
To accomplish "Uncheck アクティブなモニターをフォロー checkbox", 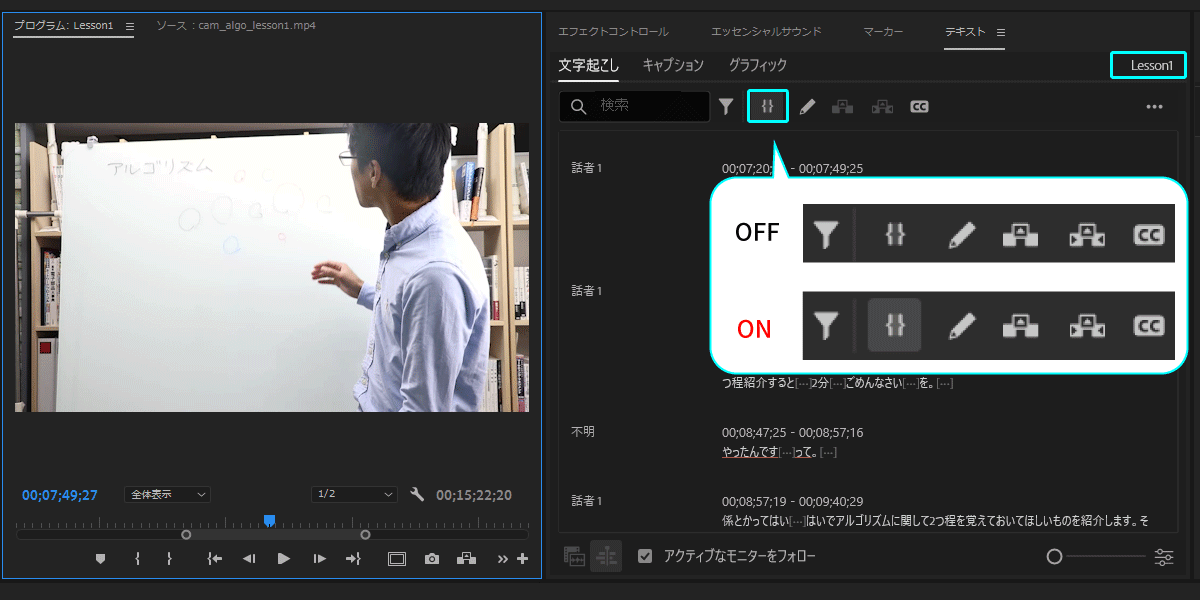I will tap(646, 556).
